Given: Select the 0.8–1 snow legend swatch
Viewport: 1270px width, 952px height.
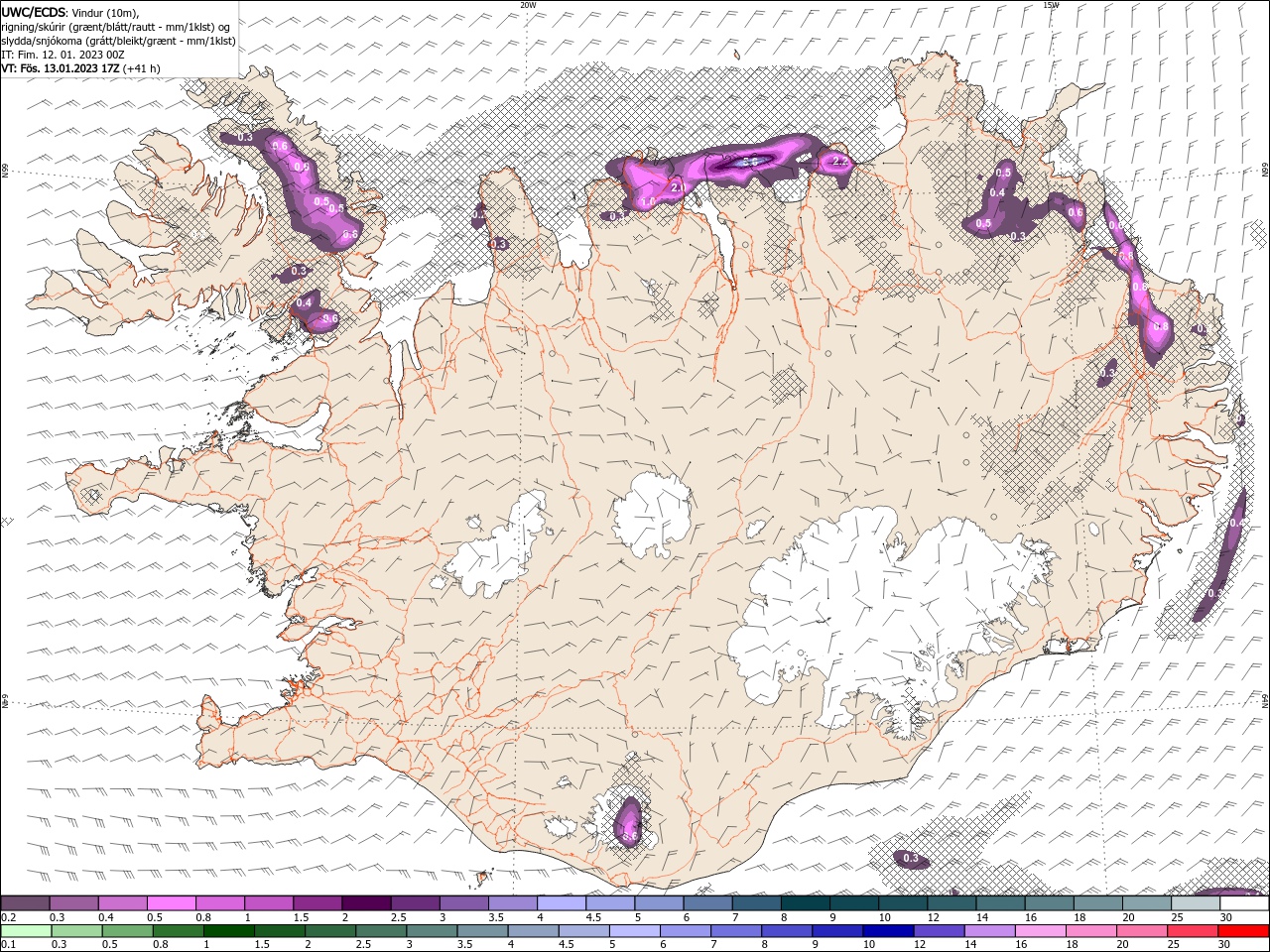Looking at the screenshot, I should click(219, 903).
